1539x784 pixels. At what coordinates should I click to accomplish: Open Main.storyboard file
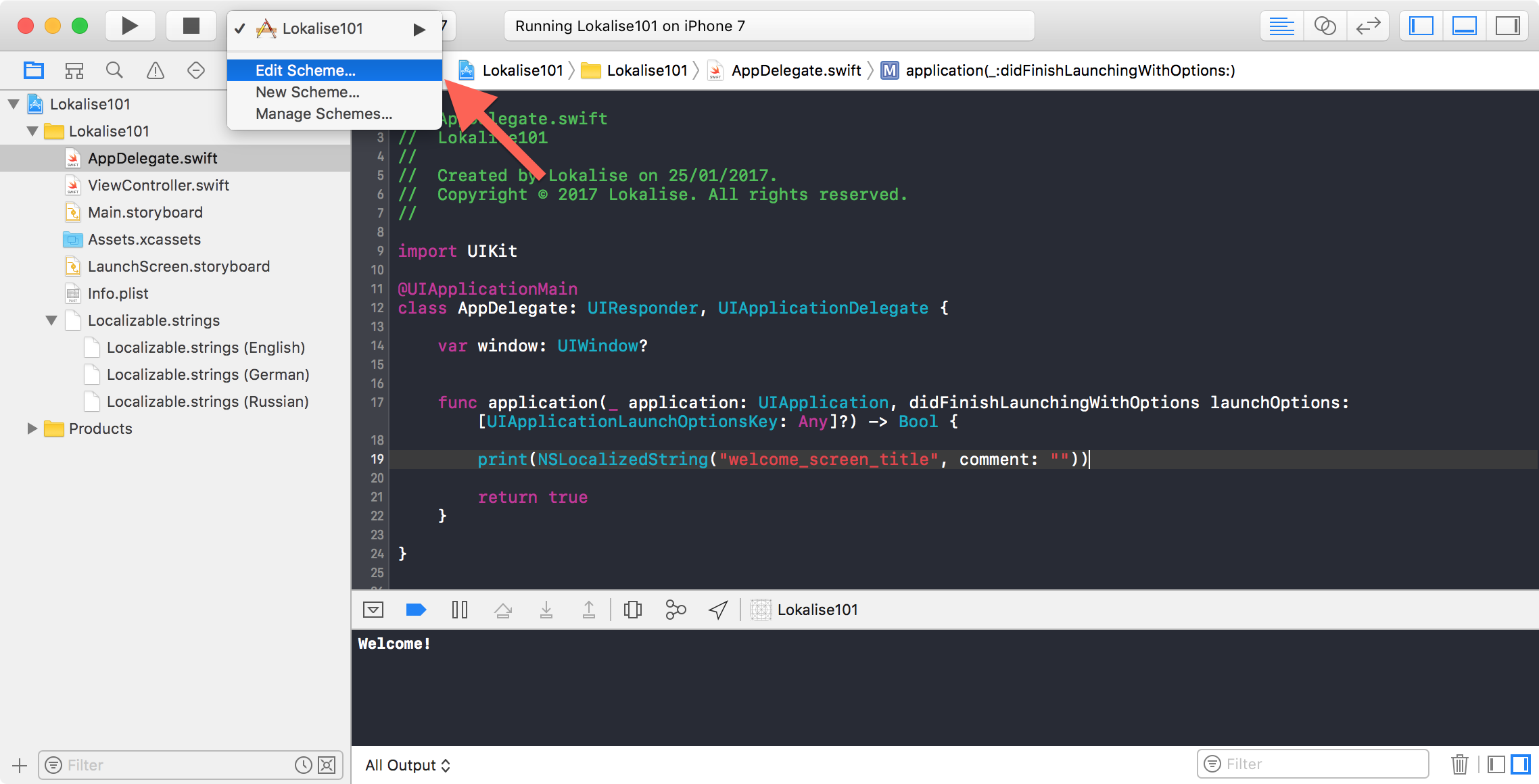pyautogui.click(x=176, y=212)
